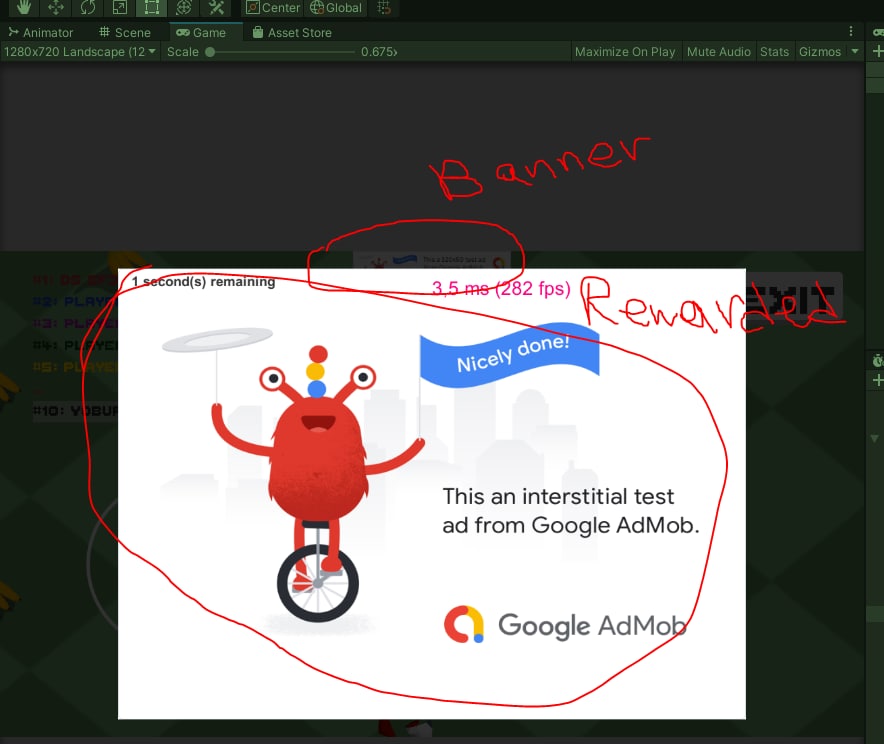This screenshot has height=744, width=884.
Task: Click the '#10: YOBUR' leaderboard entry
Action: pos(76,411)
